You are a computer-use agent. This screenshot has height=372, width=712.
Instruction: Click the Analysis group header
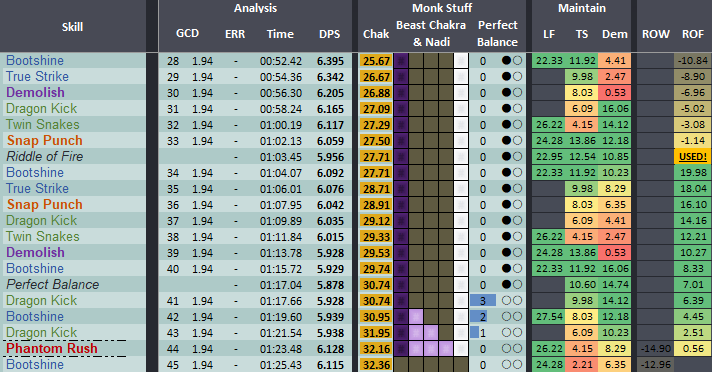point(255,8)
